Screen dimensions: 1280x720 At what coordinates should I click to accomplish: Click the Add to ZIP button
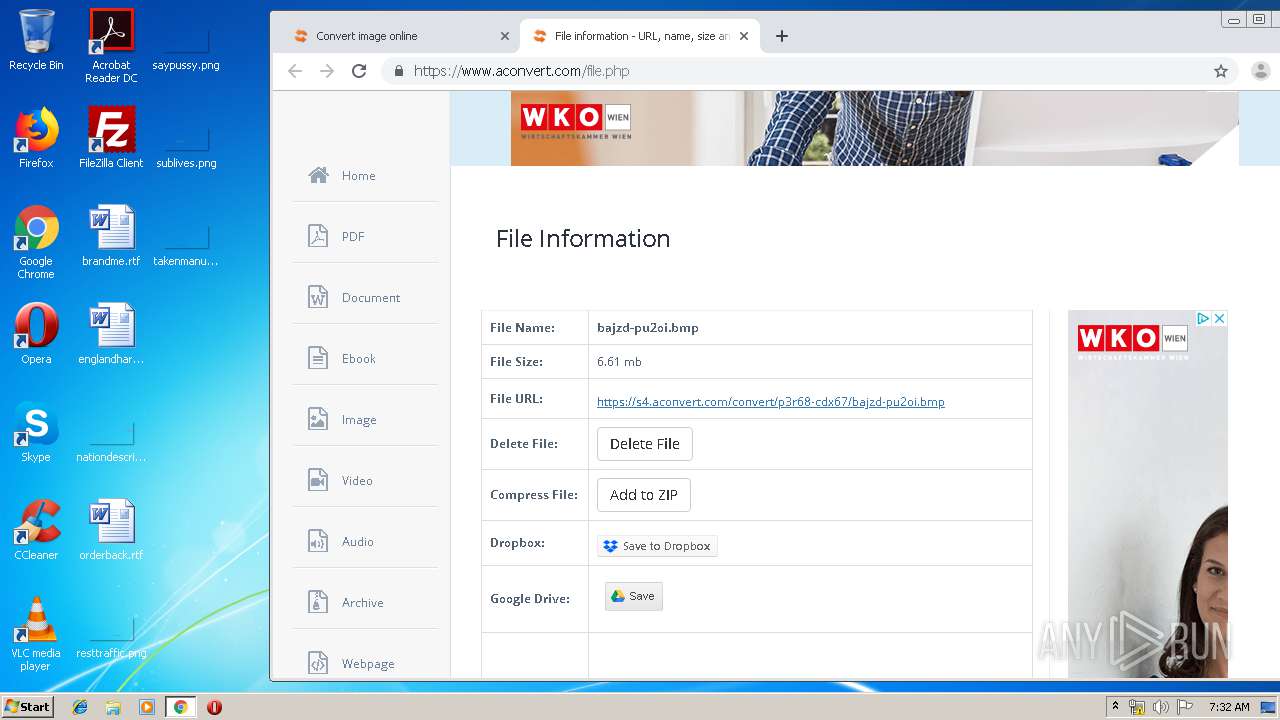pyautogui.click(x=644, y=495)
